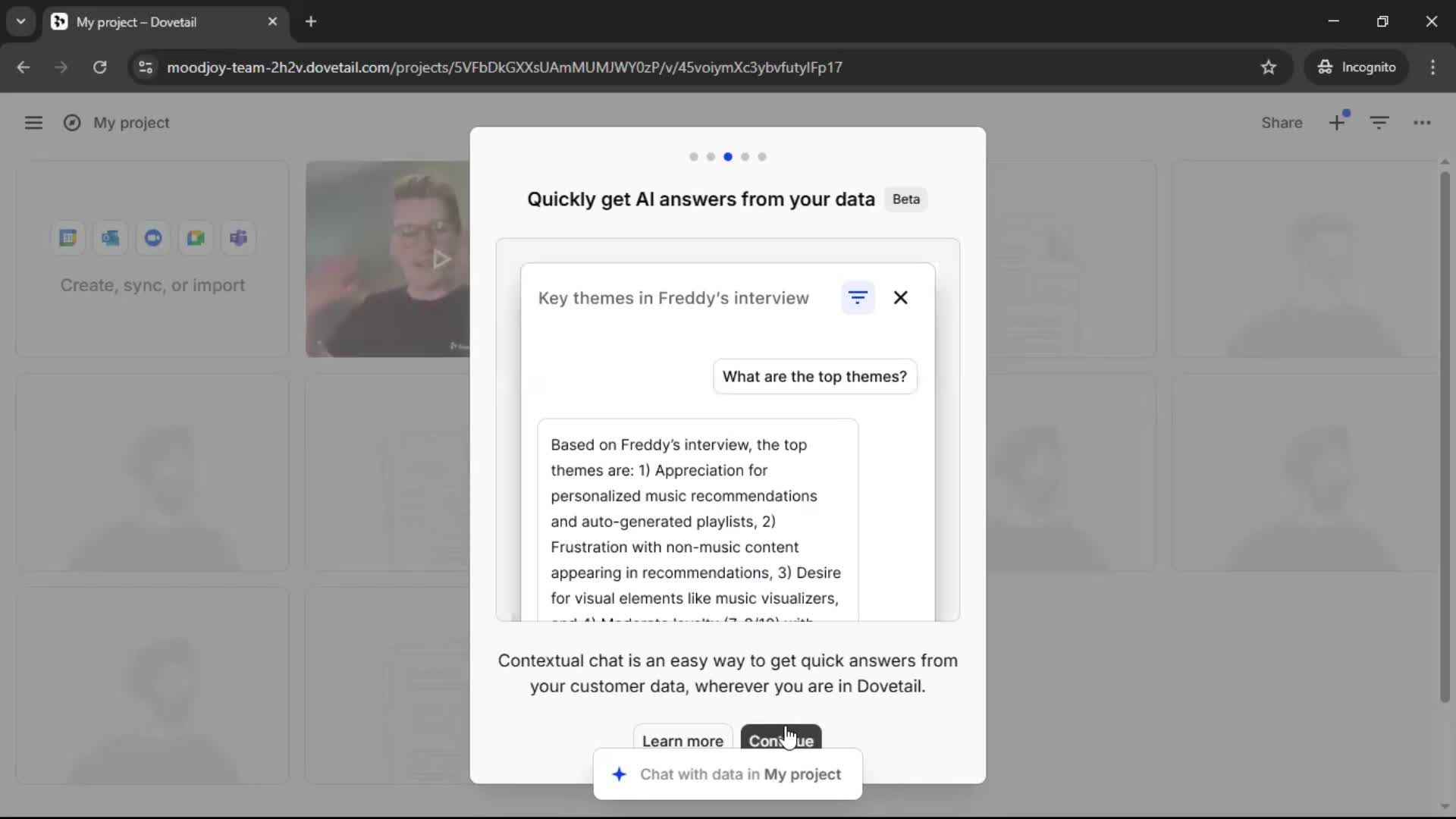Open the browser tab search dropdown
Viewport: 1456px width, 819px height.
[x=20, y=21]
